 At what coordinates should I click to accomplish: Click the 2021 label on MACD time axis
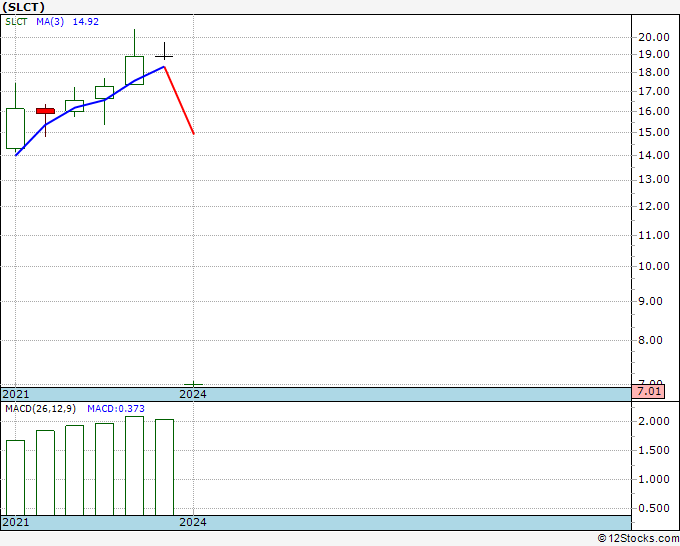pos(16,522)
